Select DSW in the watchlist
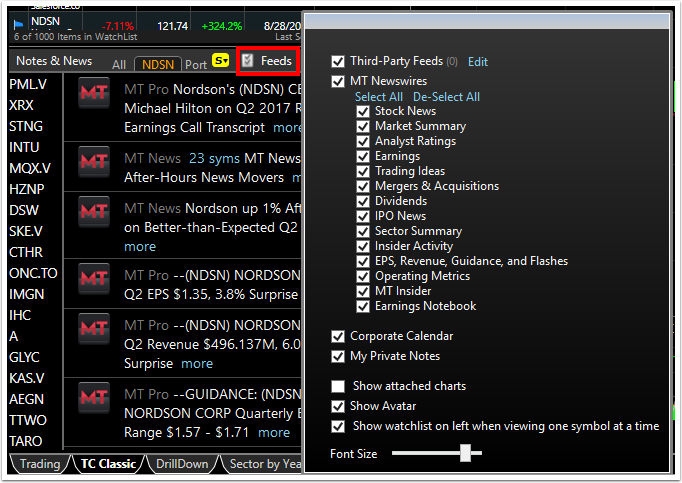This screenshot has width=682, height=483. (x=24, y=210)
